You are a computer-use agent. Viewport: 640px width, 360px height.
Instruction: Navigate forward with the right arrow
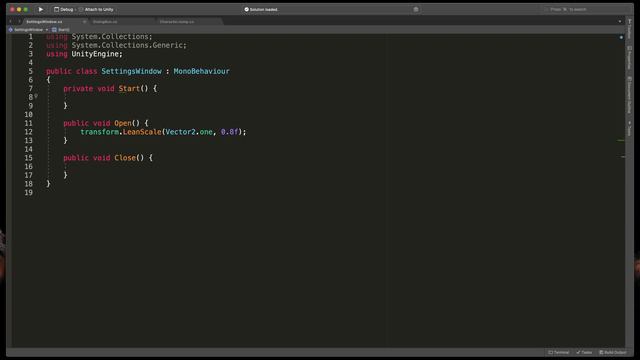click(x=19, y=22)
